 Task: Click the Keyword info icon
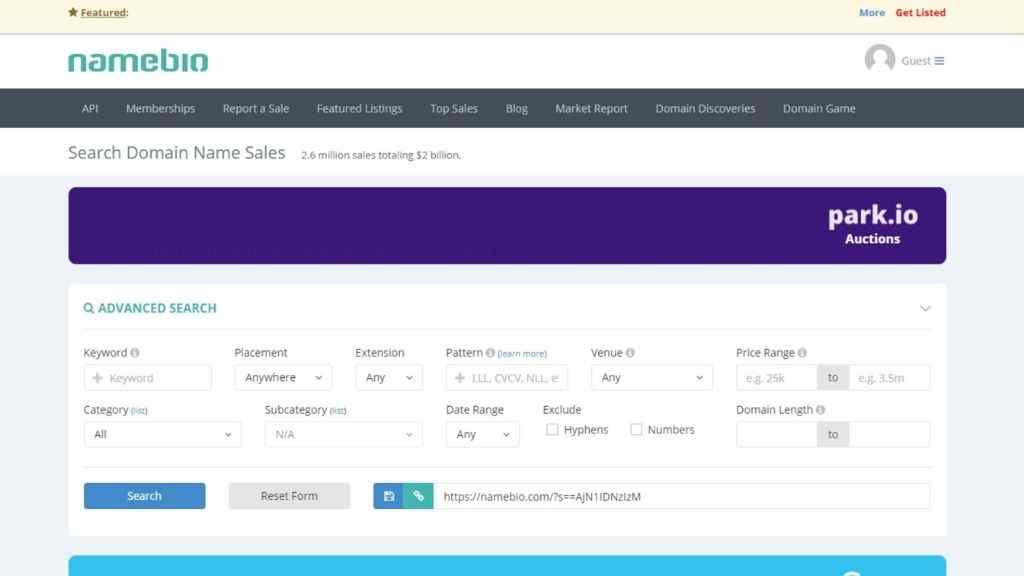pos(135,353)
